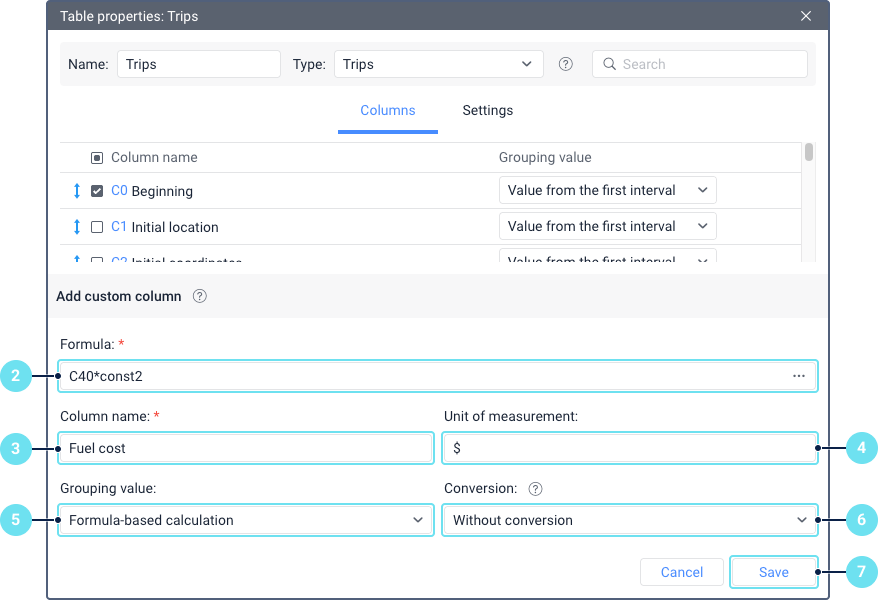The height and width of the screenshot is (600, 878).
Task: Open the formula ellipsis options button
Action: click(x=798, y=376)
